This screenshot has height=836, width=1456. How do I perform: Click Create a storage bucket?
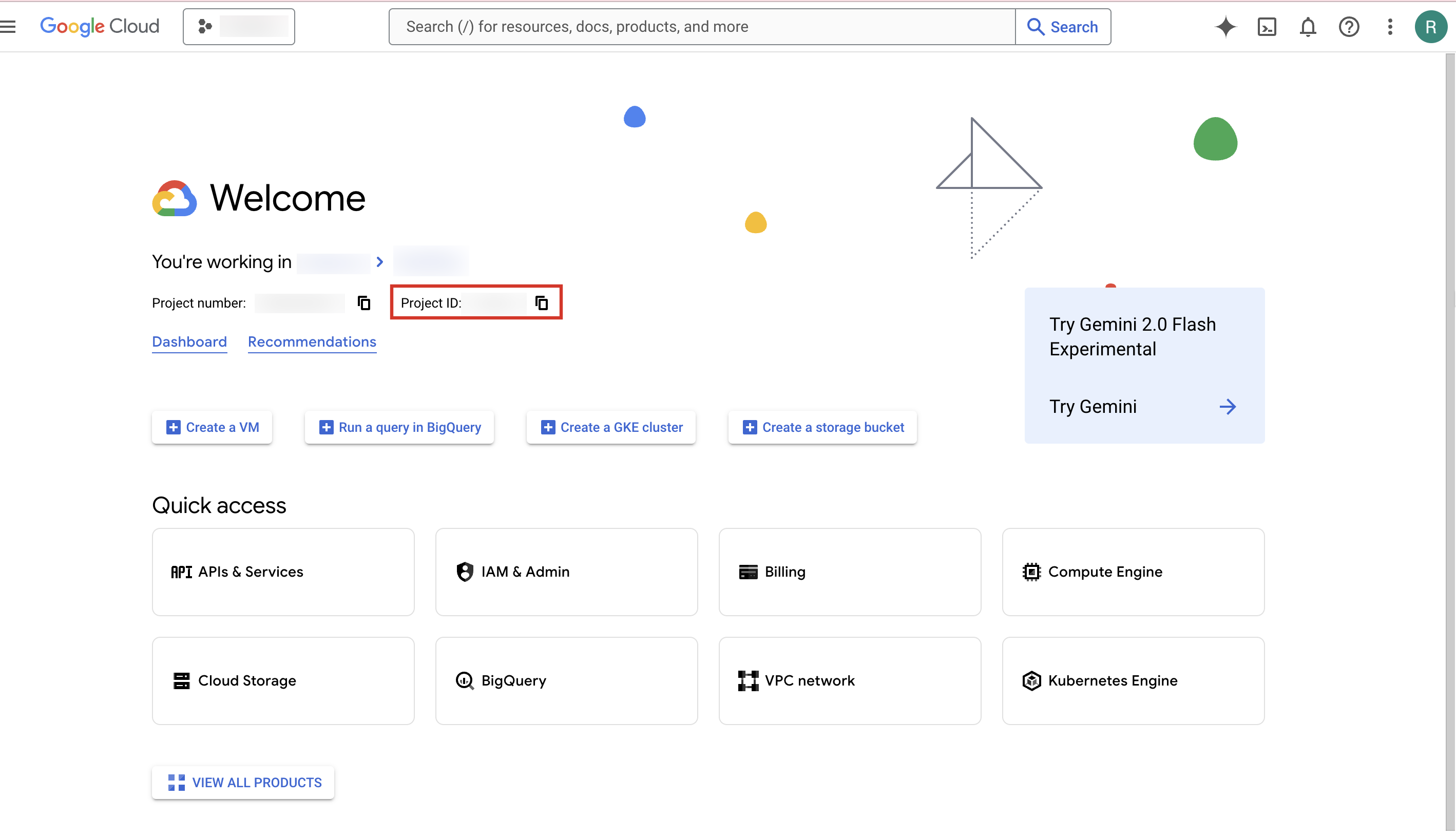coord(822,427)
